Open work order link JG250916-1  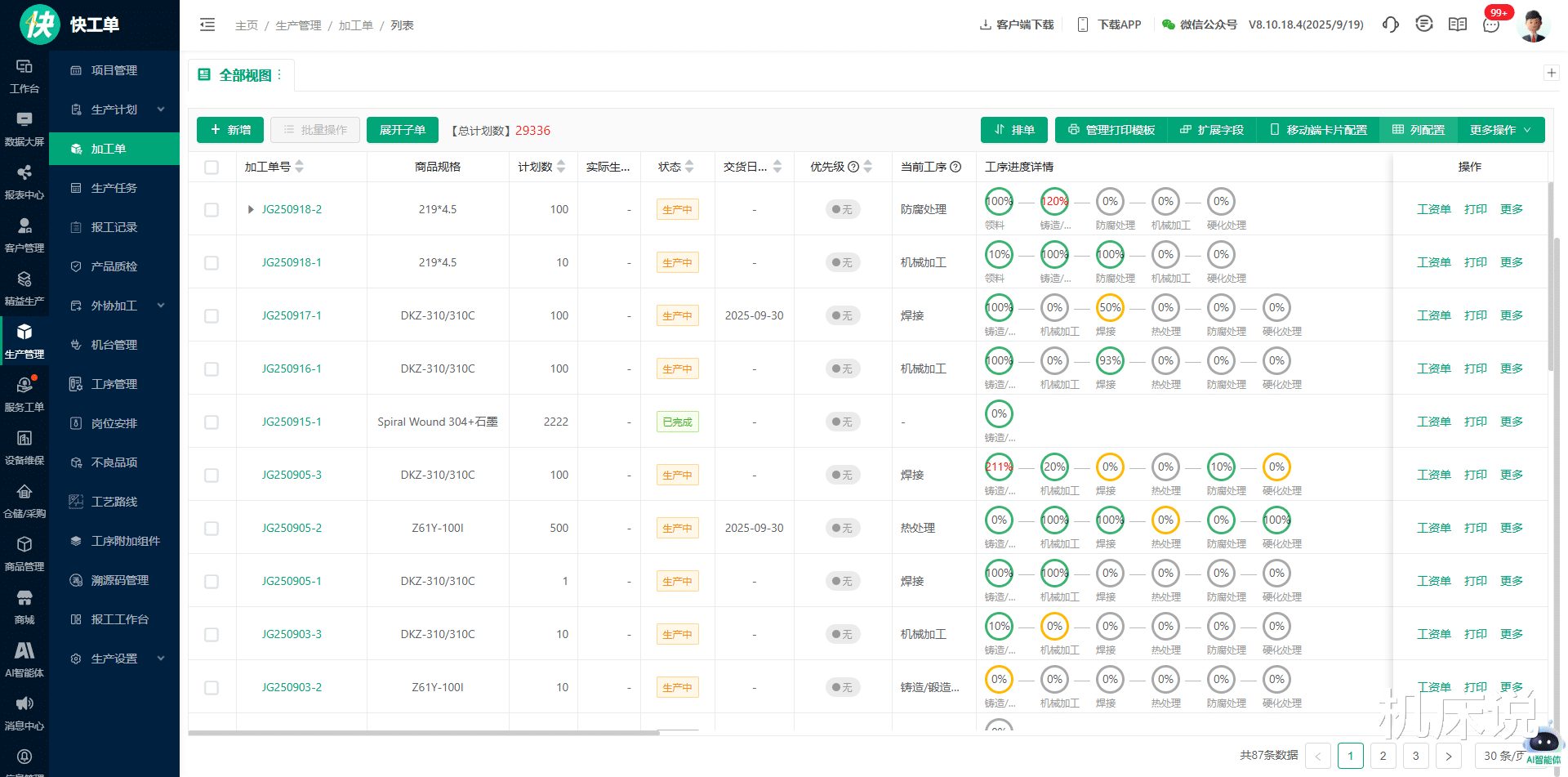pyautogui.click(x=292, y=368)
